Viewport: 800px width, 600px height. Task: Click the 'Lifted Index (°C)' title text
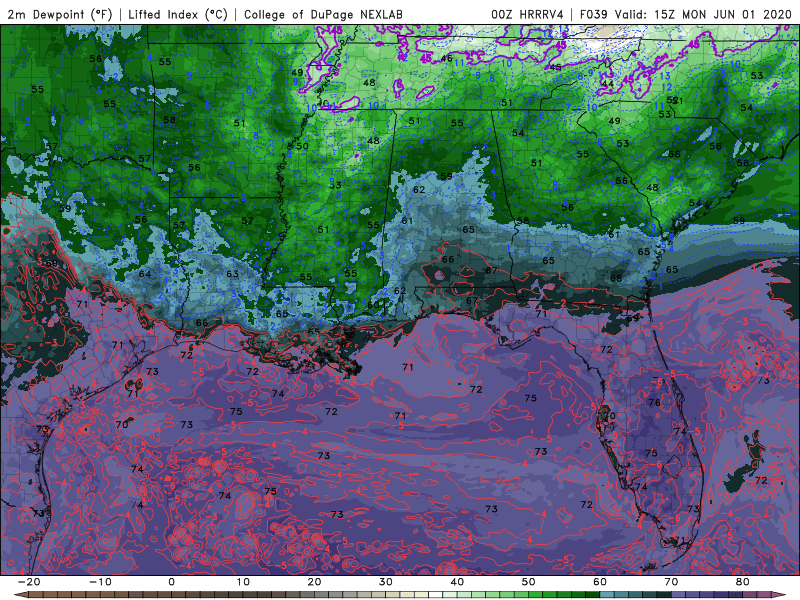click(x=178, y=15)
